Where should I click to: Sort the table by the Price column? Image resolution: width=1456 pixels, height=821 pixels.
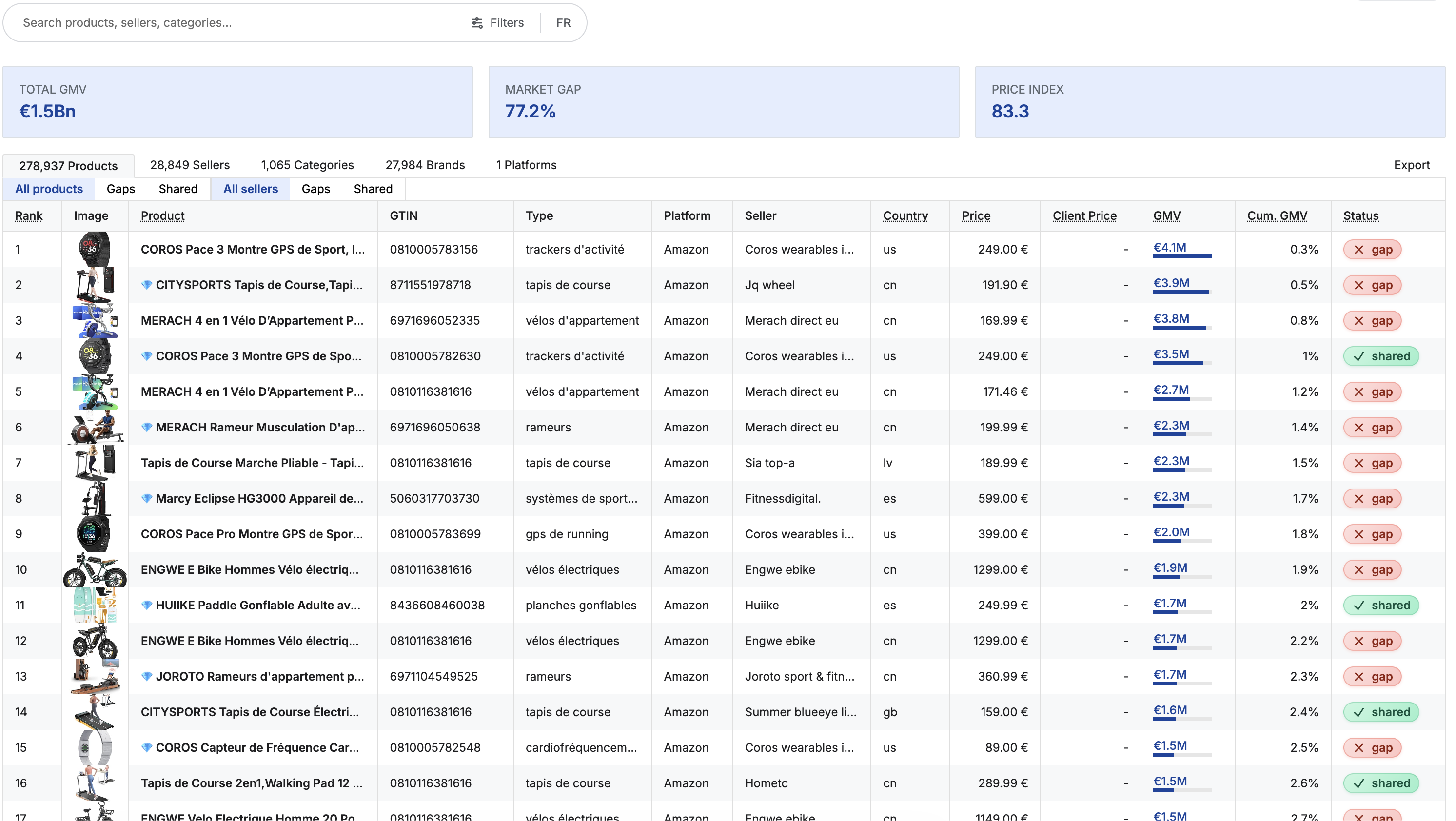[976, 215]
